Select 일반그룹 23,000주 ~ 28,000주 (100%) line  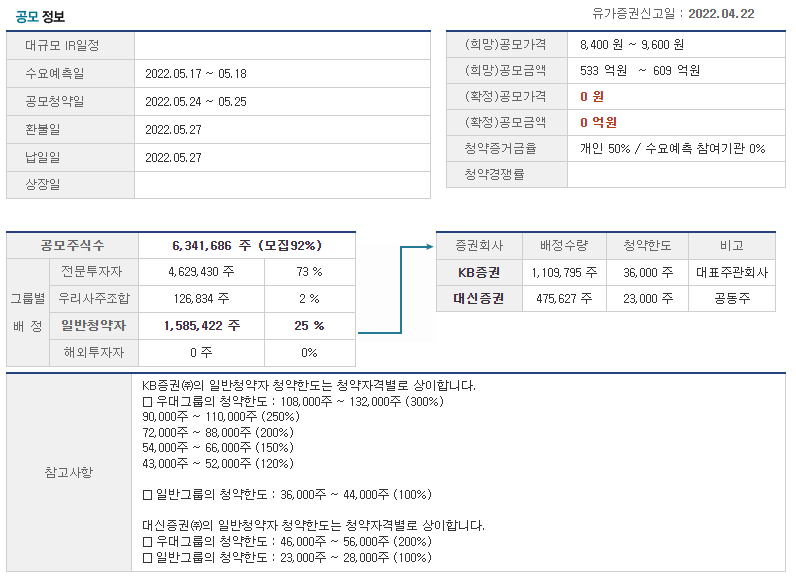pos(287,558)
